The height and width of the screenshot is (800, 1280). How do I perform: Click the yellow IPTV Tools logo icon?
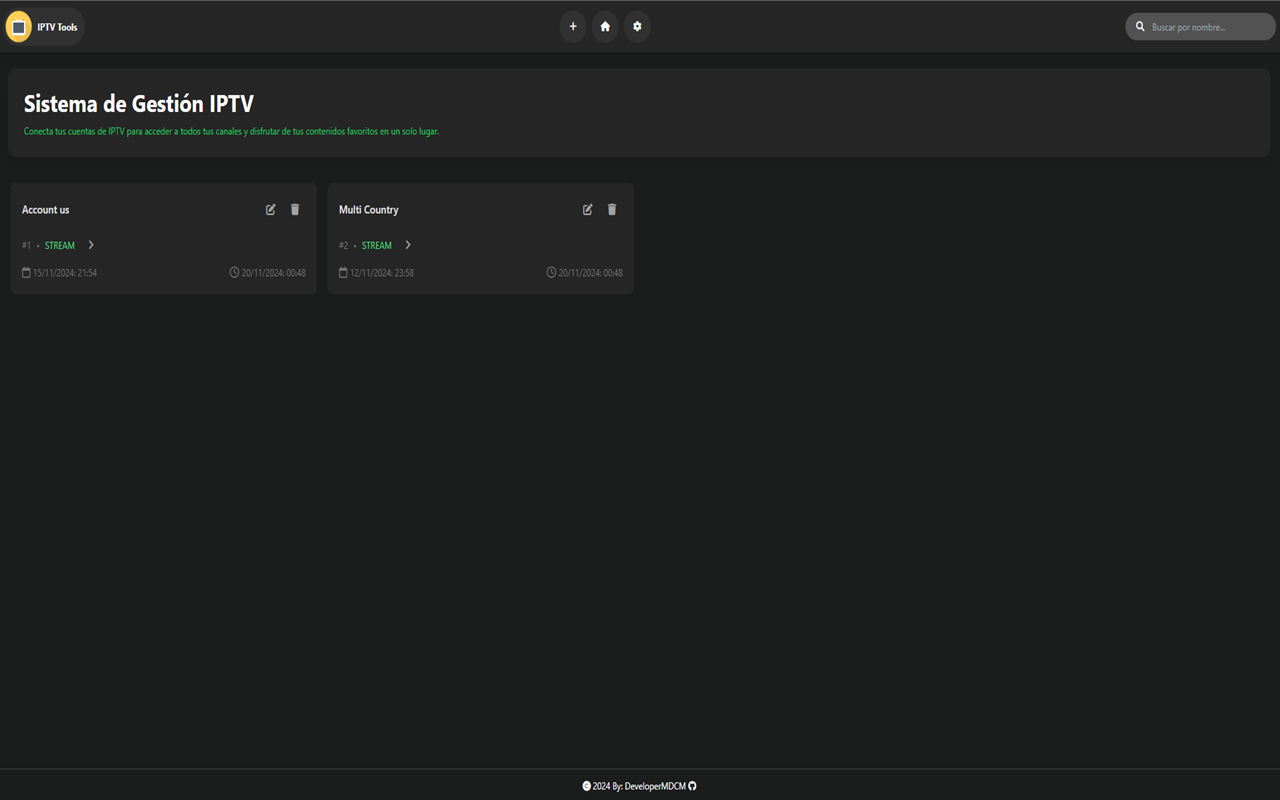point(19,27)
